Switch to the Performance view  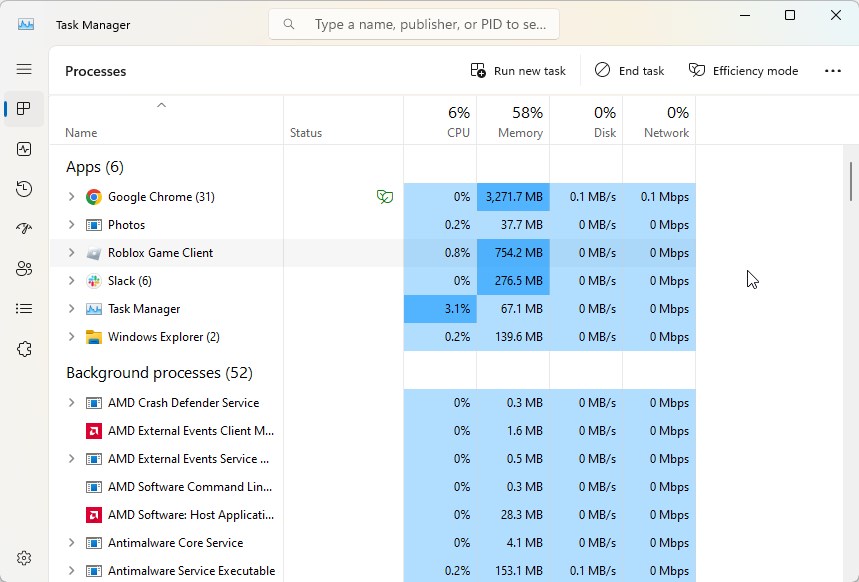coord(24,148)
